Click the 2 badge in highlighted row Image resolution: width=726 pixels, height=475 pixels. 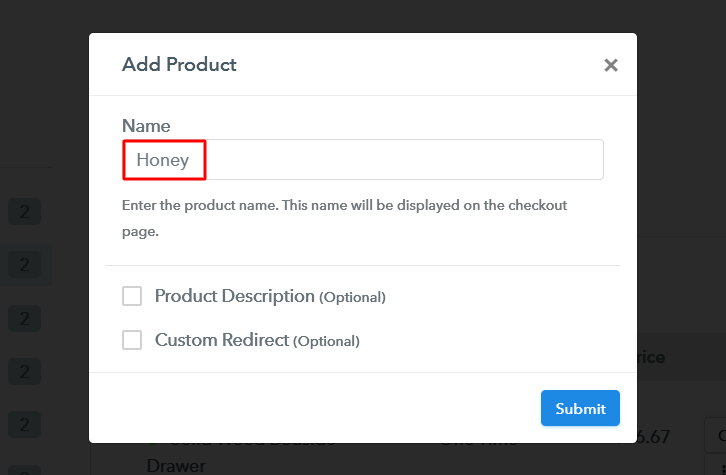25,265
